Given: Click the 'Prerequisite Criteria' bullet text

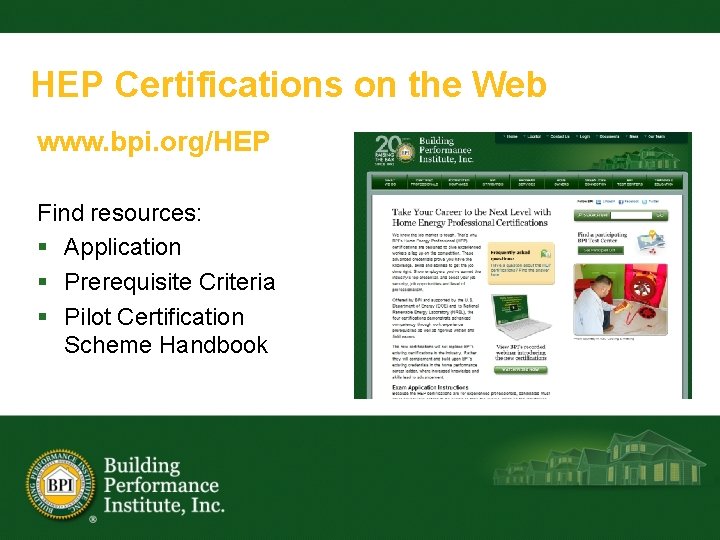Looking at the screenshot, I should coord(170,282).
